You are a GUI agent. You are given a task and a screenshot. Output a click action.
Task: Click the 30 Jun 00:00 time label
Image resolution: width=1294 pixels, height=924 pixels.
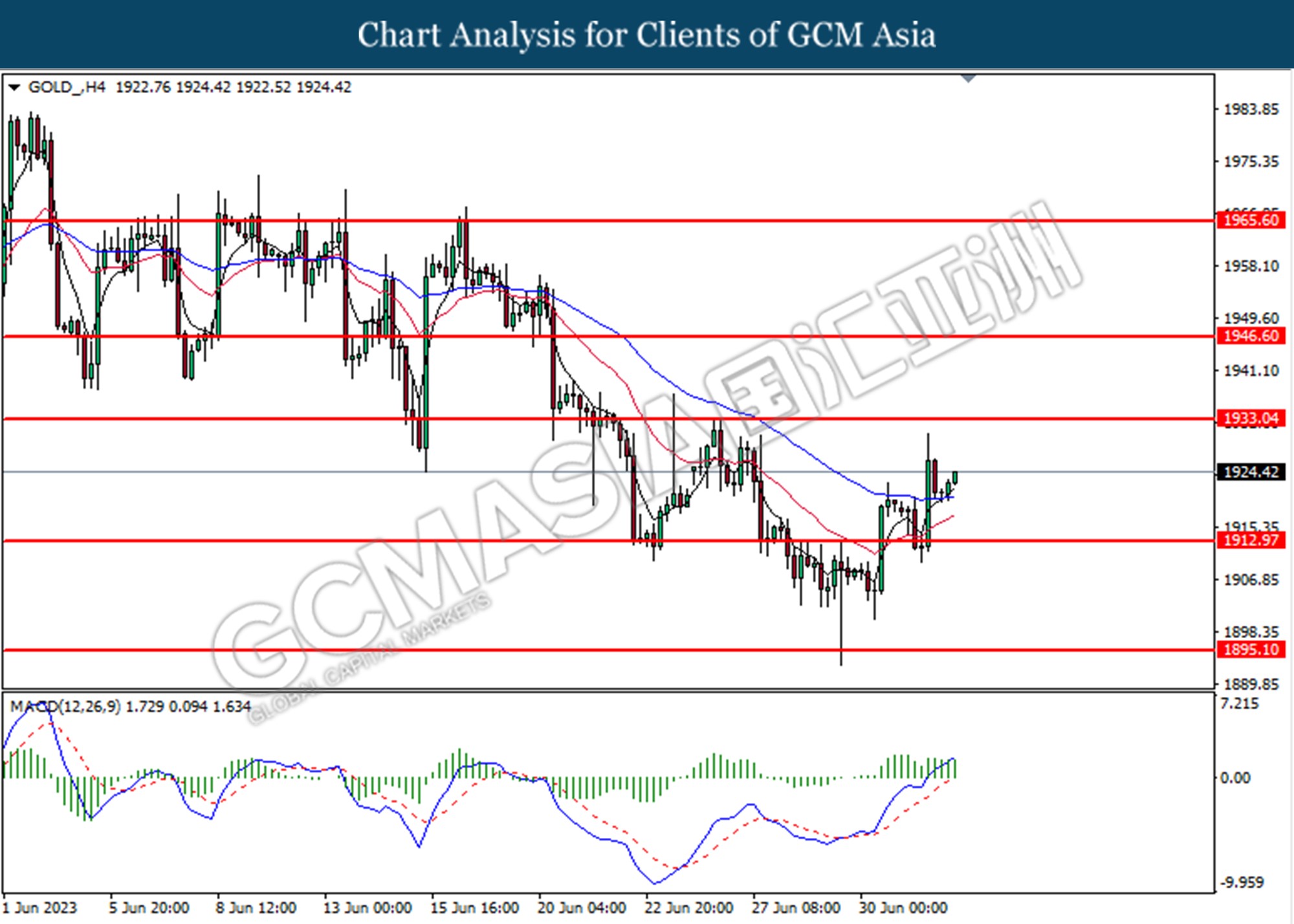click(903, 908)
